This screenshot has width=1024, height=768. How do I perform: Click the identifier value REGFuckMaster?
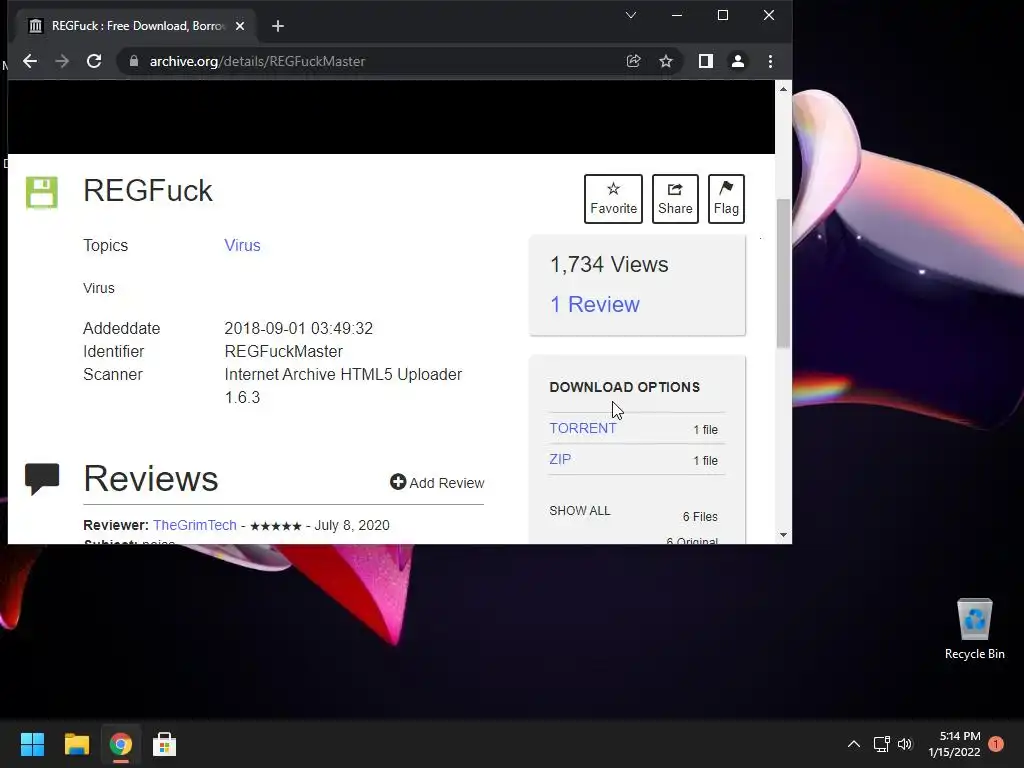pos(283,351)
